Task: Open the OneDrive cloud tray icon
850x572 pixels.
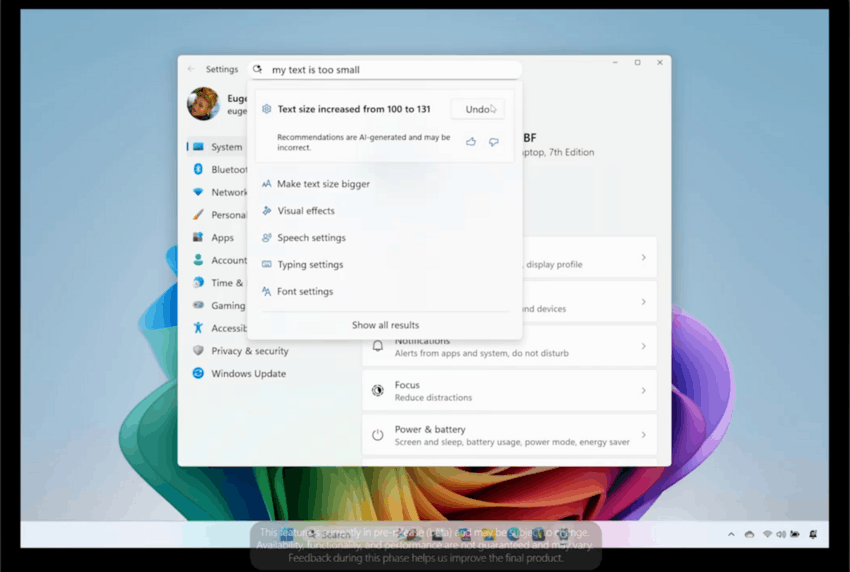Action: (749, 534)
